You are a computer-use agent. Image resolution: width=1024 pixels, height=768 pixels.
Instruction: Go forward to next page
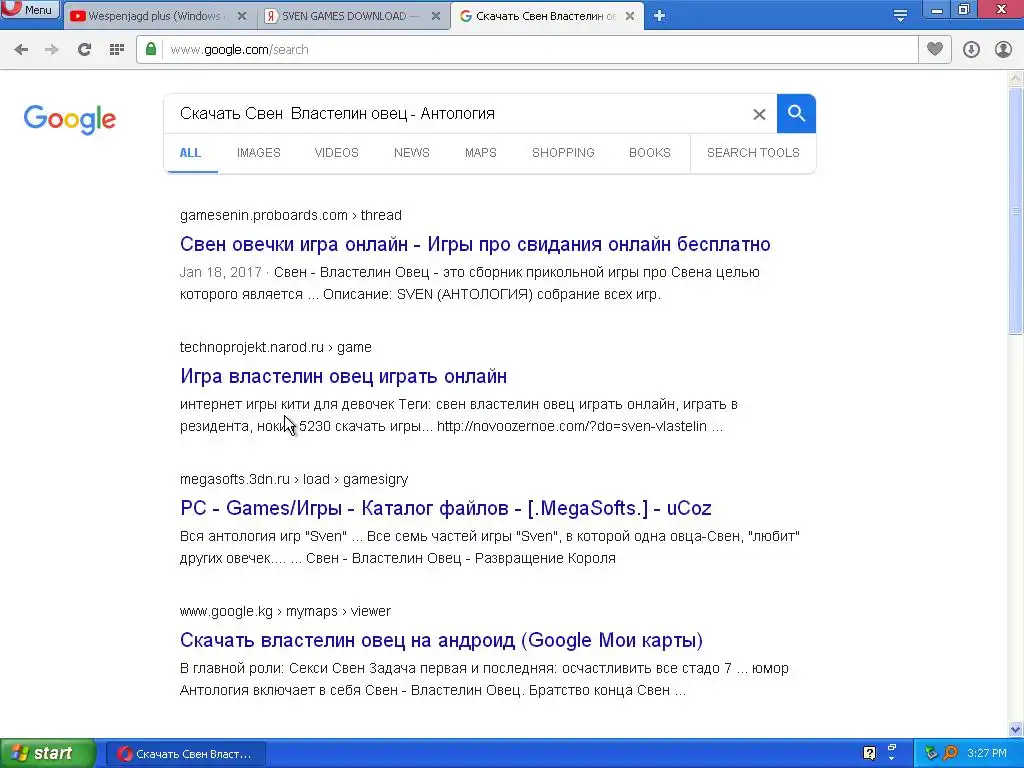[52, 50]
